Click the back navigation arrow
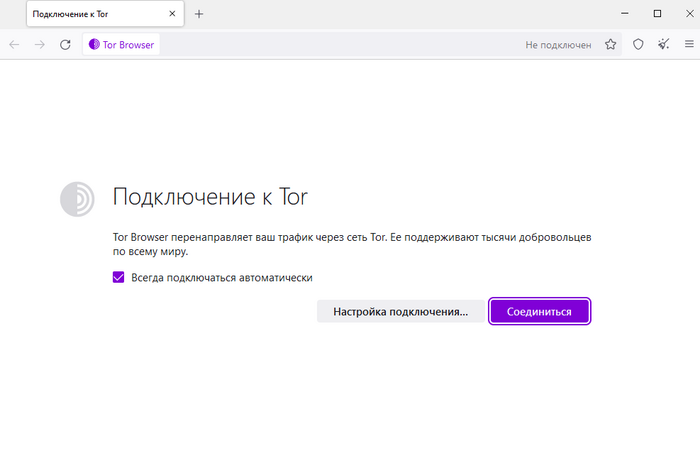 [x=14, y=45]
